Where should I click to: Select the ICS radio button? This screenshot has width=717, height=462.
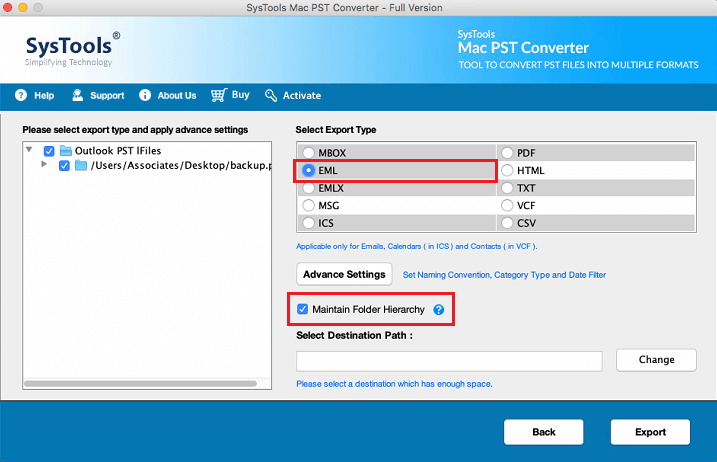[309, 223]
